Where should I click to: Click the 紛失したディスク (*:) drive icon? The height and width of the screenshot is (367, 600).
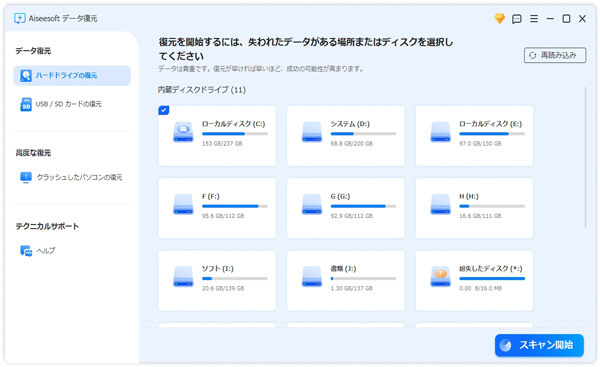point(440,276)
